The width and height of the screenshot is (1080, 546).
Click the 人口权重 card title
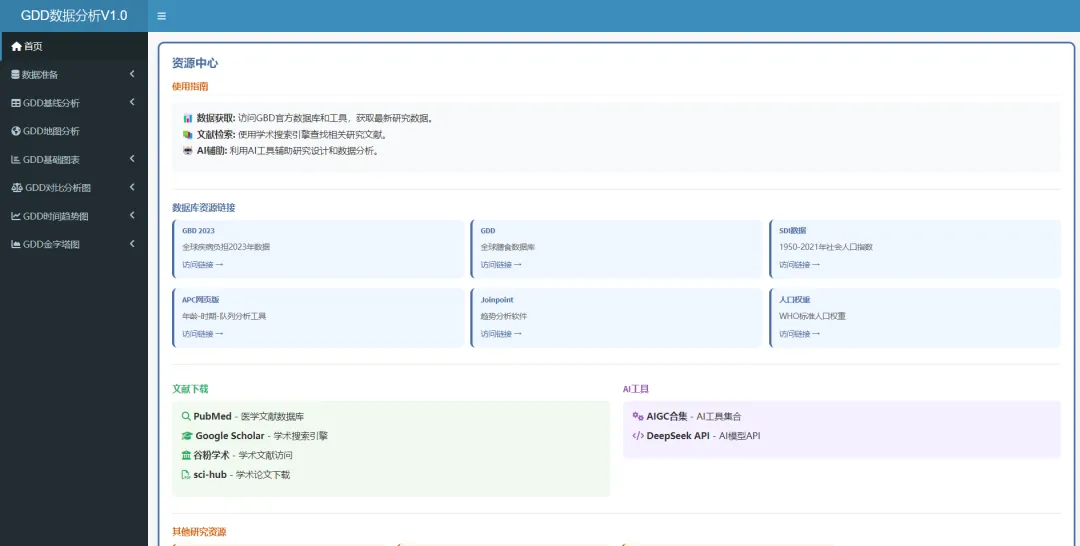pyautogui.click(x=795, y=300)
